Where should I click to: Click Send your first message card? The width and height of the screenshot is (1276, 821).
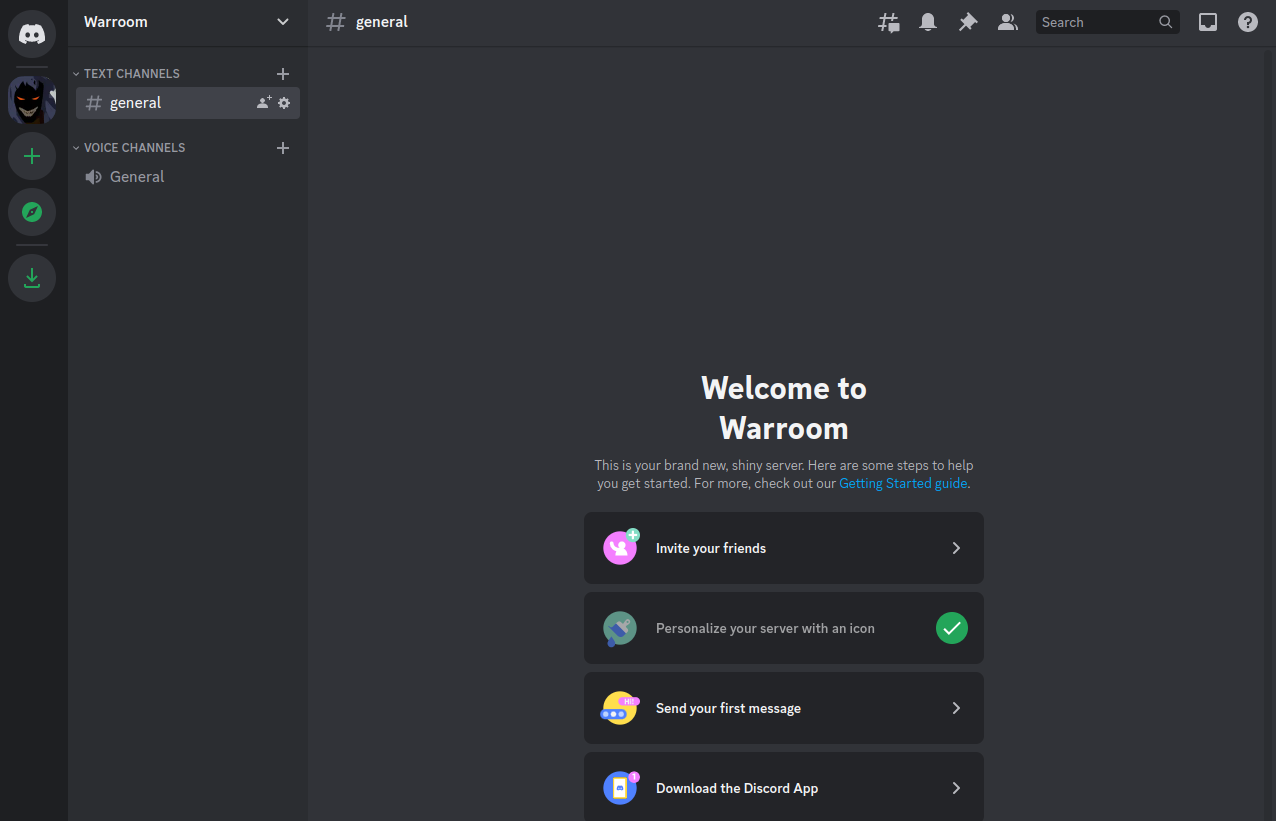tap(784, 708)
